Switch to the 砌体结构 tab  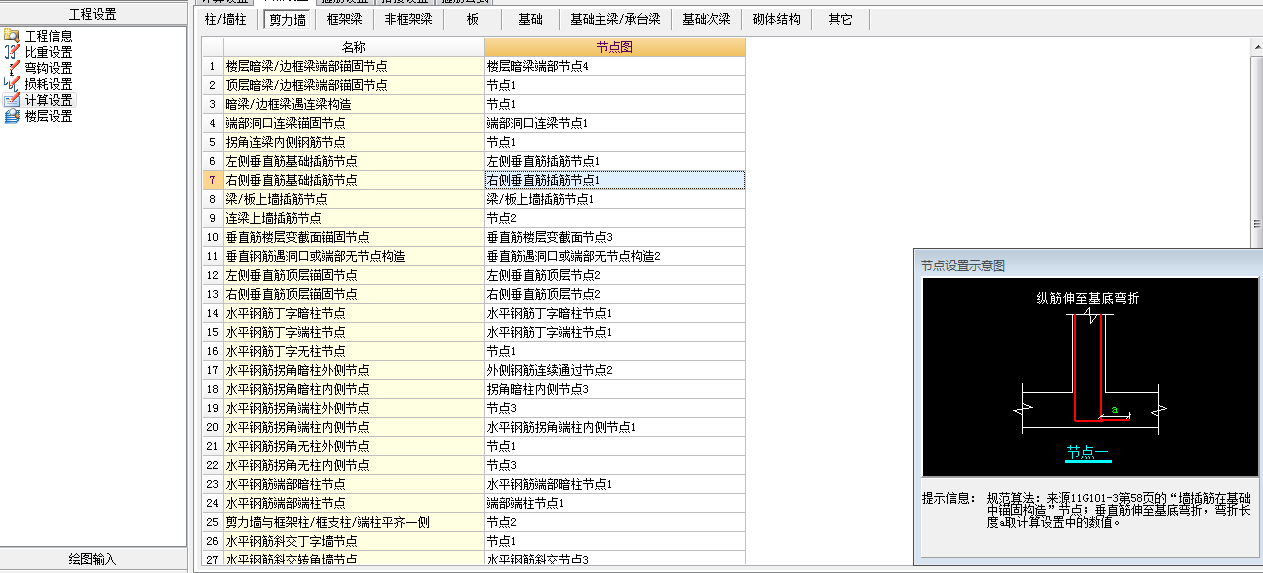click(776, 19)
